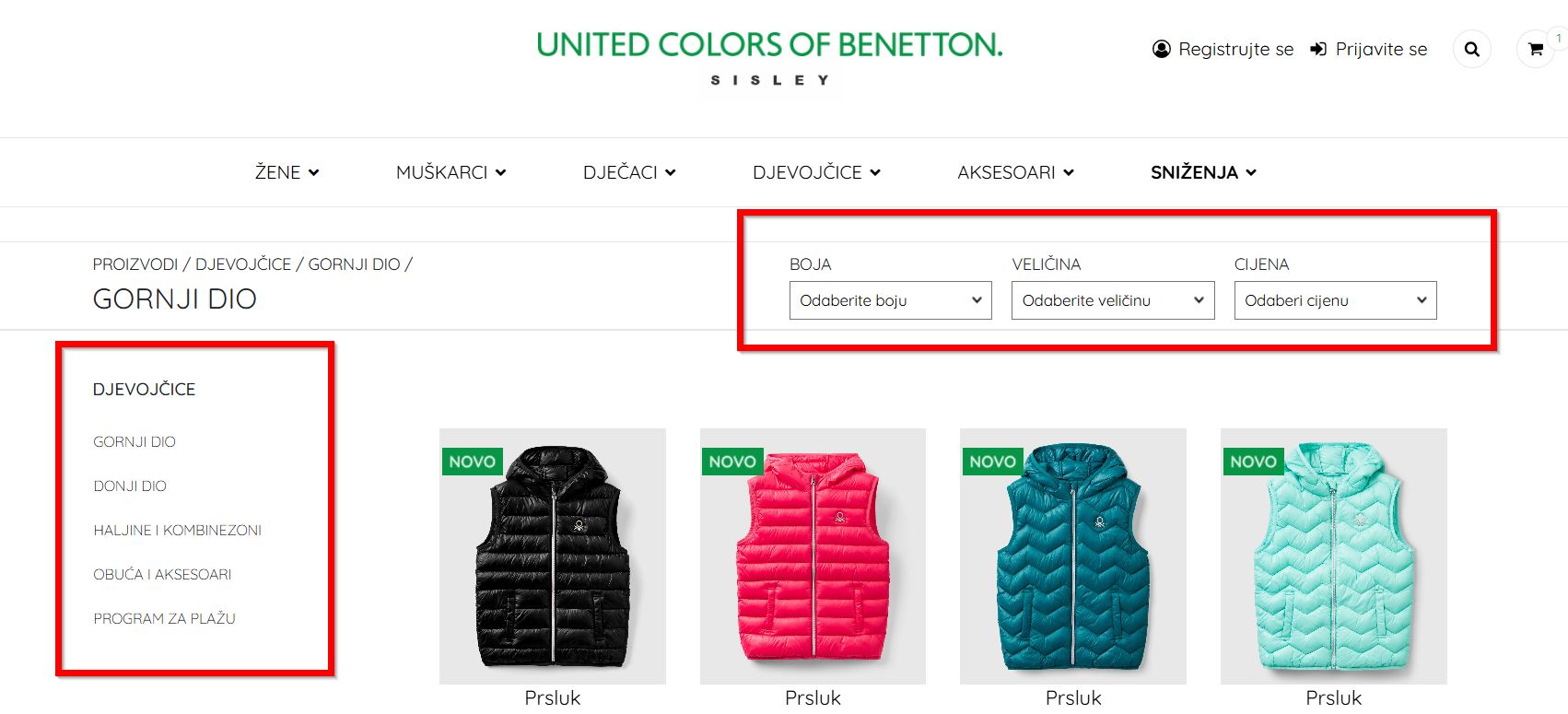Expand the ŽENE menu chevron

pos(316,172)
